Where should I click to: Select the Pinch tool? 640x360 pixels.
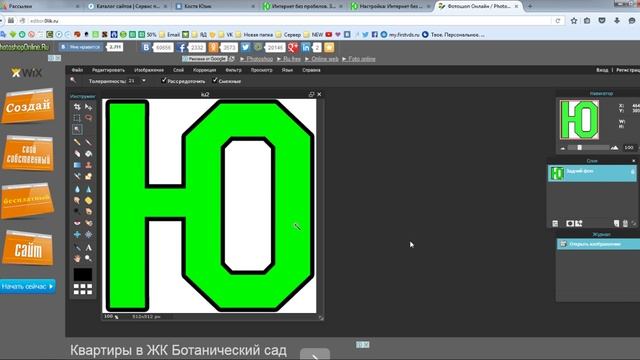[x=88, y=235]
